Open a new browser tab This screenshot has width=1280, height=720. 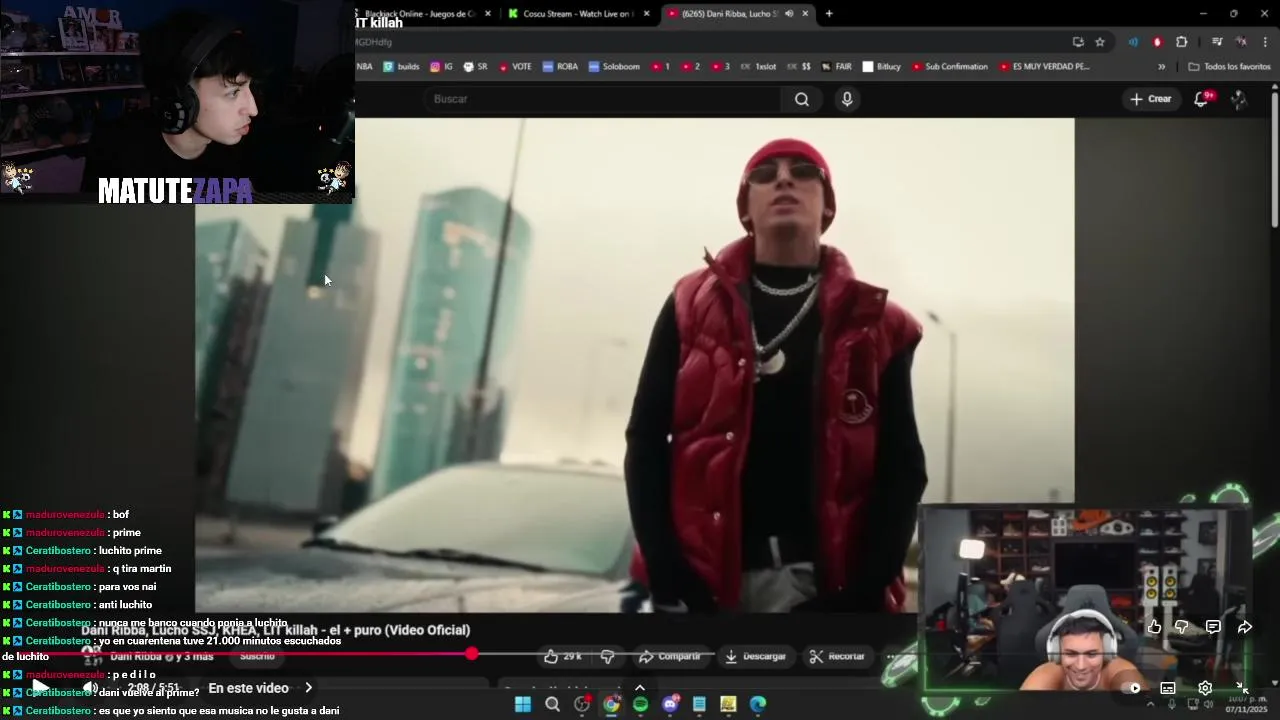(829, 14)
